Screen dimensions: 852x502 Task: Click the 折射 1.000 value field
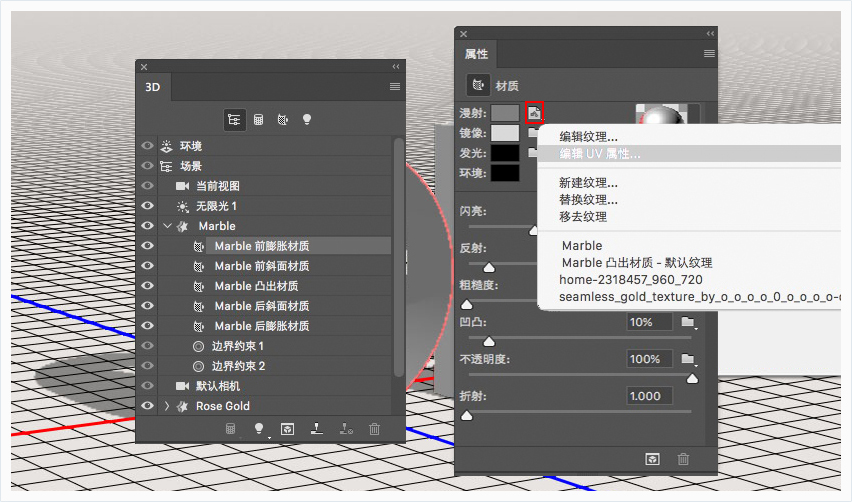649,396
